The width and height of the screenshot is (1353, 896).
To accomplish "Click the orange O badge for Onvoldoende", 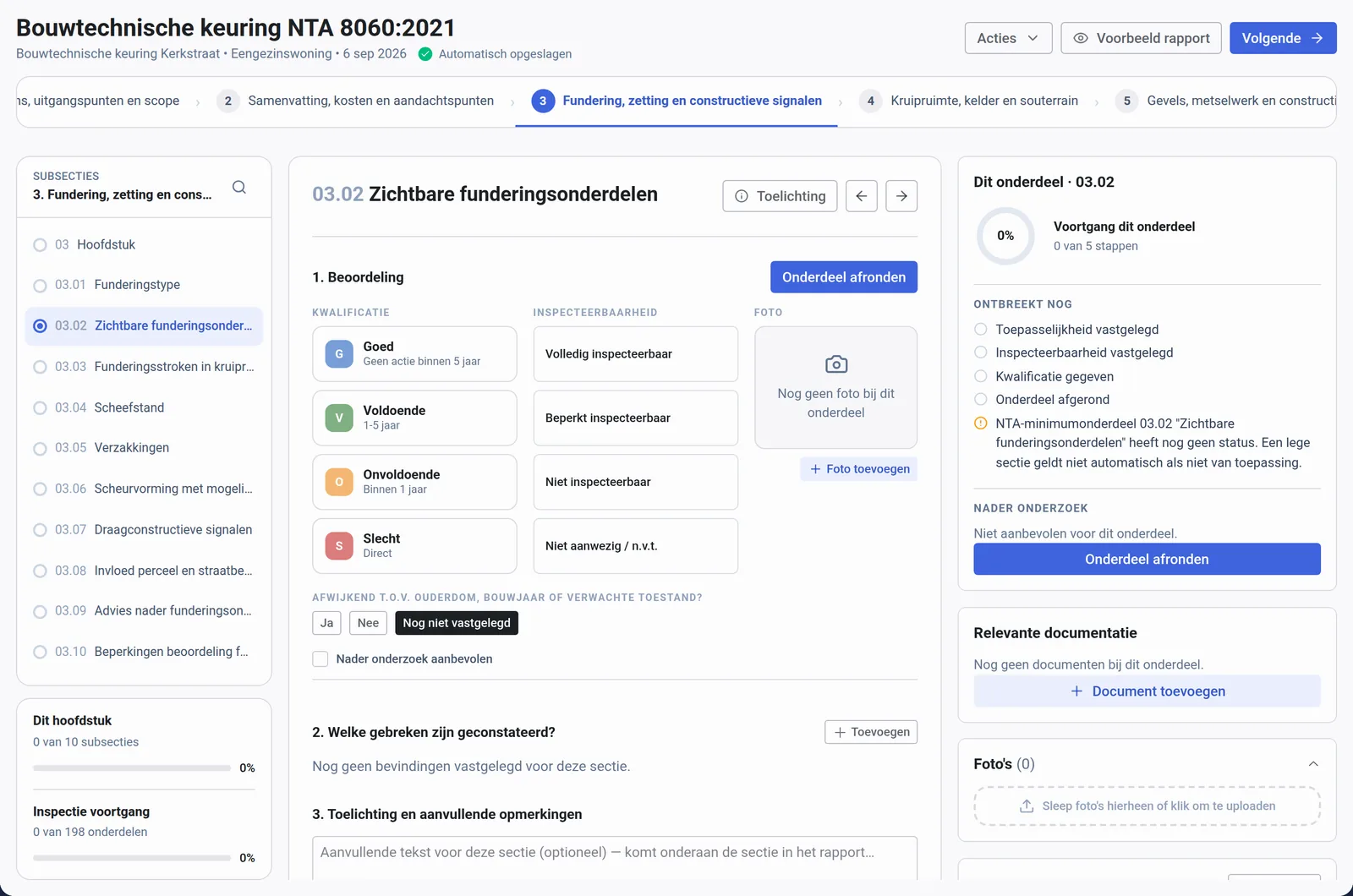I will (339, 482).
